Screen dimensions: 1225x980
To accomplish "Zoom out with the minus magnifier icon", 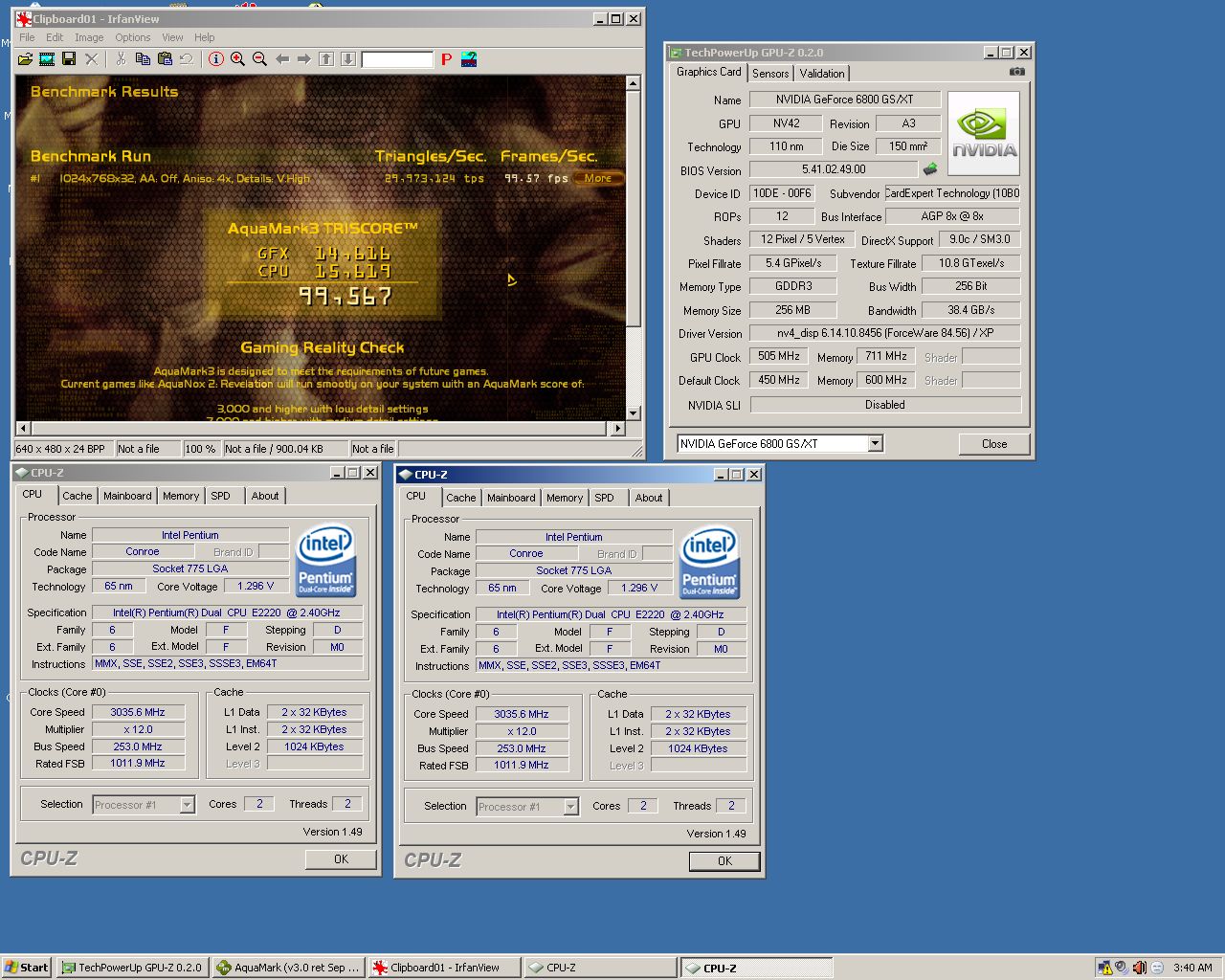I will (259, 59).
